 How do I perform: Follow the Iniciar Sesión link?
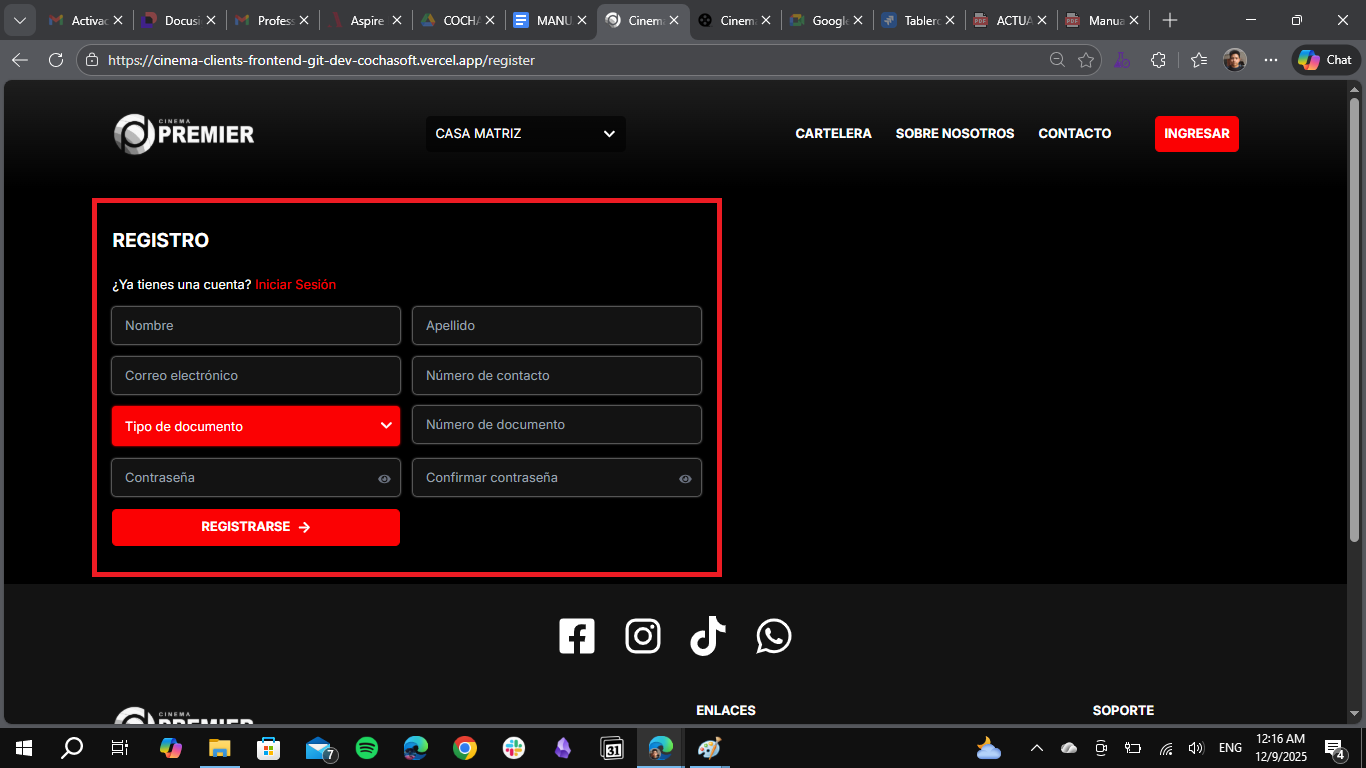[x=295, y=284]
